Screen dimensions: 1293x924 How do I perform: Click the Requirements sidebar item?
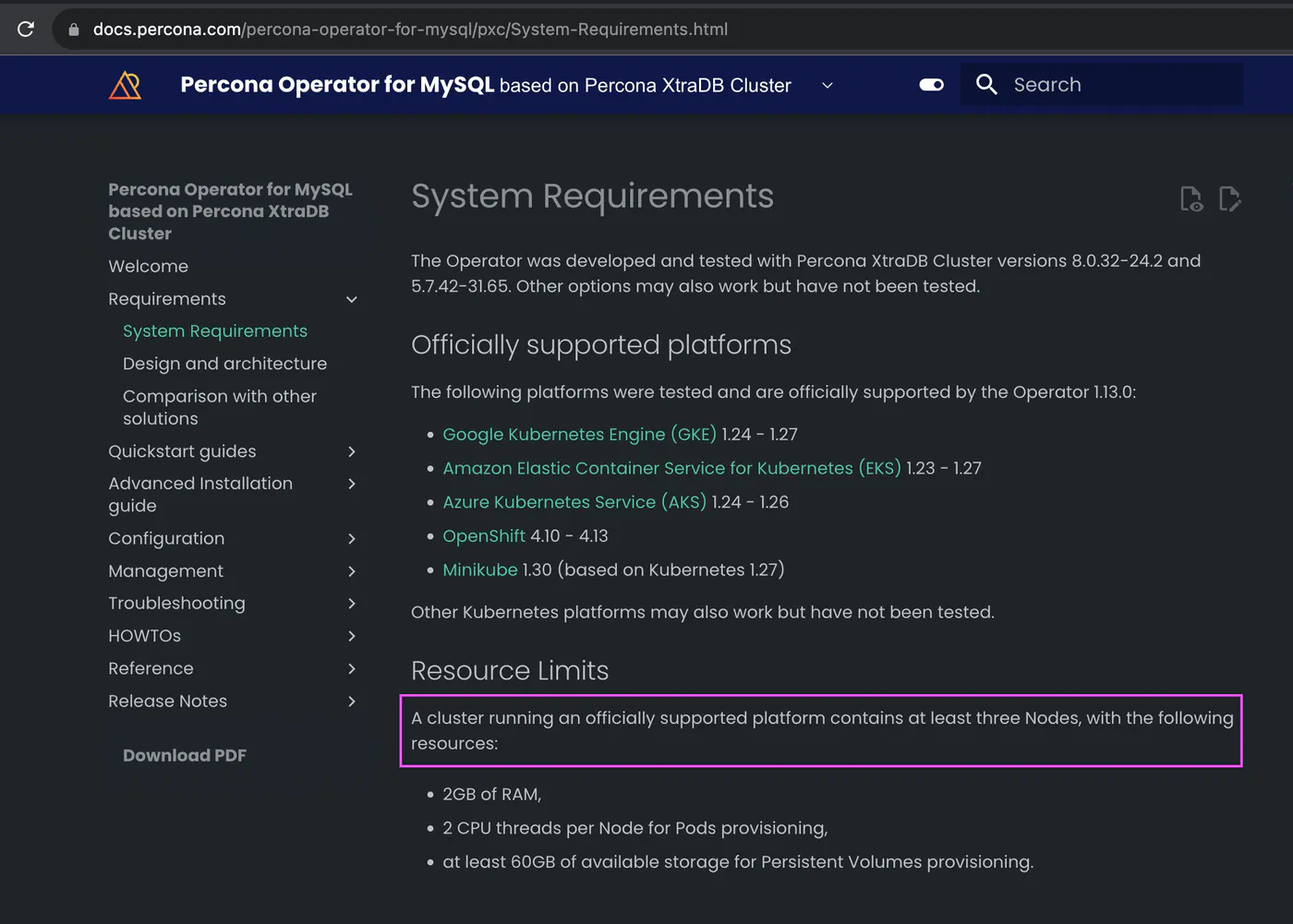pyautogui.click(x=166, y=299)
